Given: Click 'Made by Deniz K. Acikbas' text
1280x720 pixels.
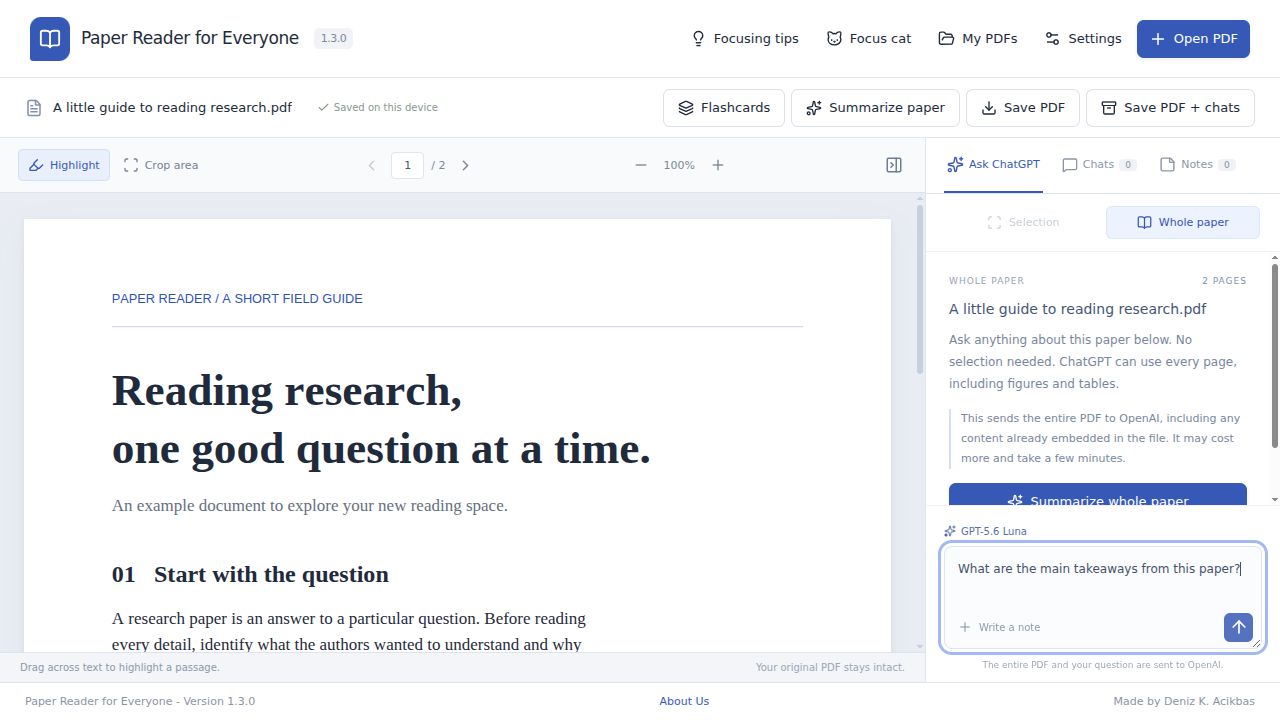Looking at the screenshot, I should (1184, 701).
